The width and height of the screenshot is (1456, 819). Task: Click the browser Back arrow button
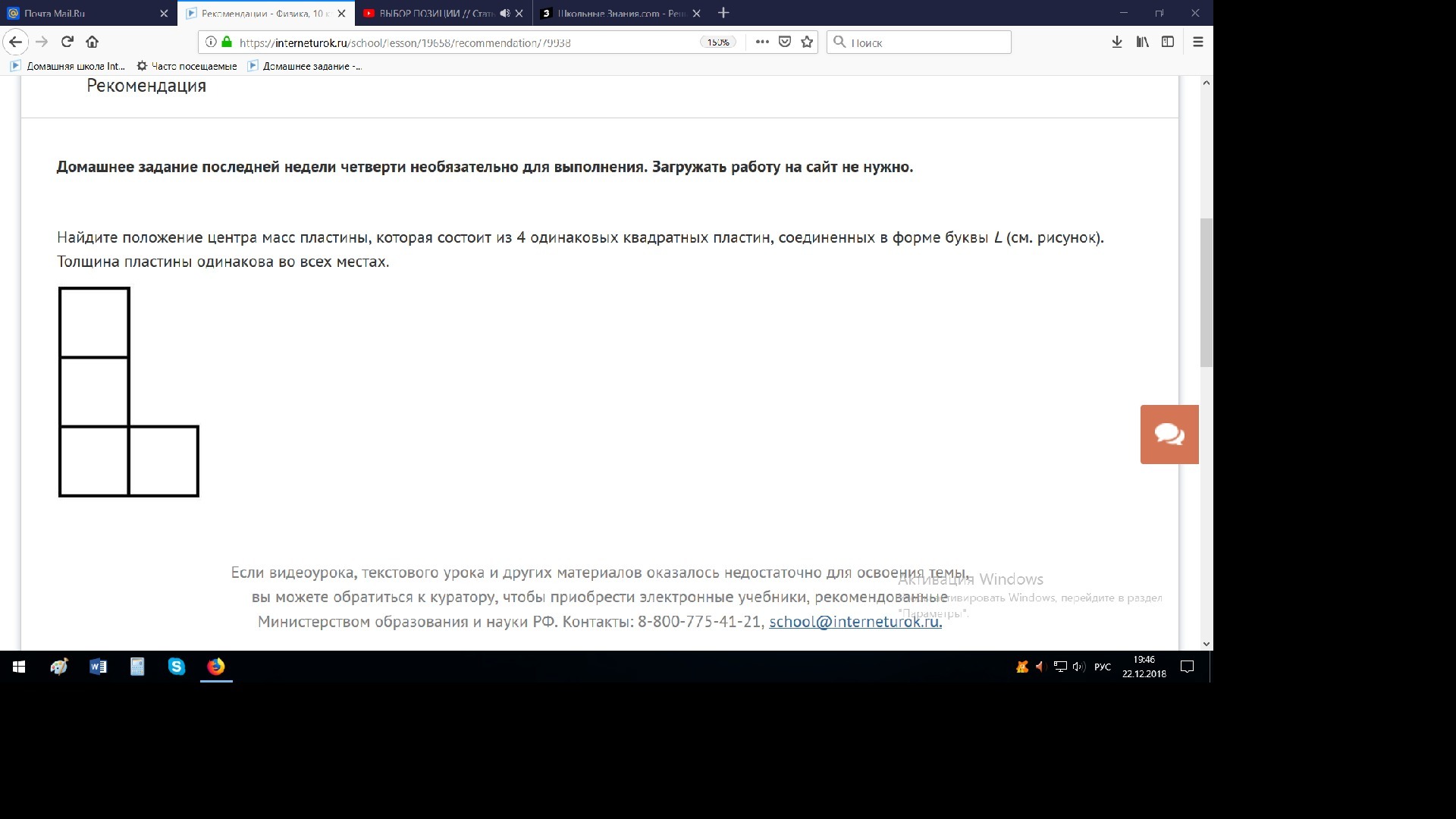(x=16, y=42)
